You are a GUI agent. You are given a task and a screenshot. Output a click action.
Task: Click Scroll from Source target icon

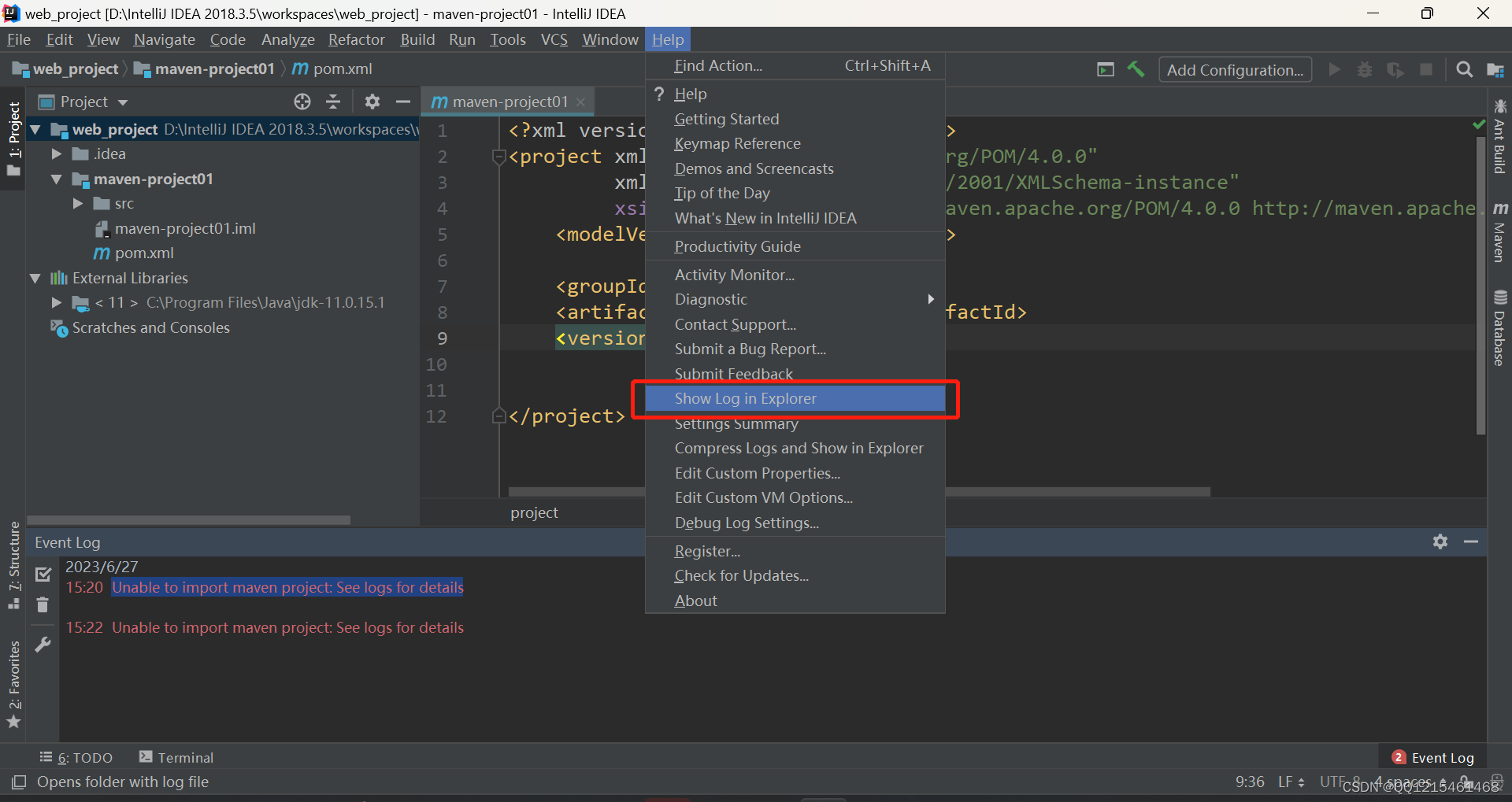point(302,102)
